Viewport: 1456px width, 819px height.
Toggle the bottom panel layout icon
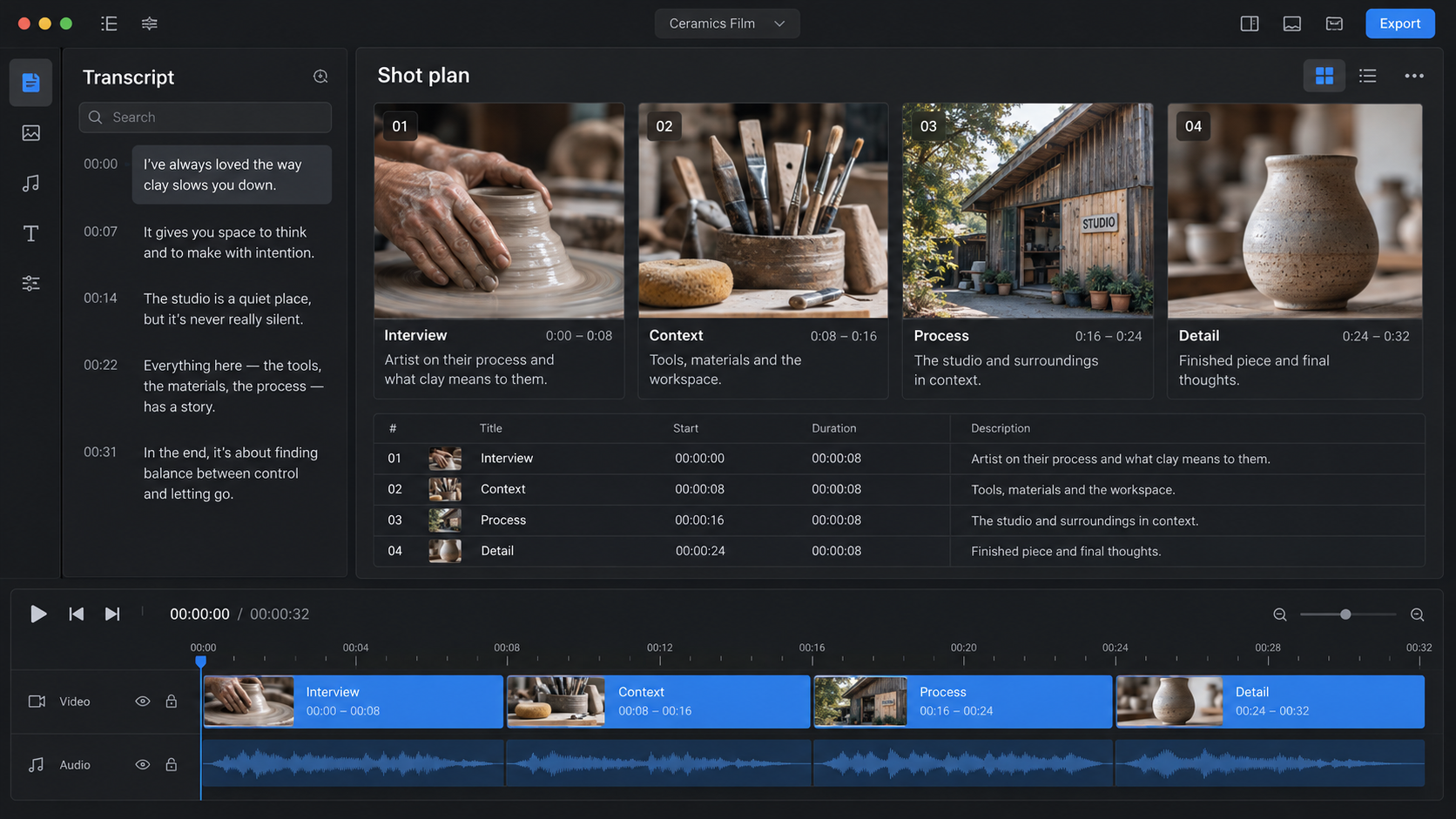[x=1292, y=23]
